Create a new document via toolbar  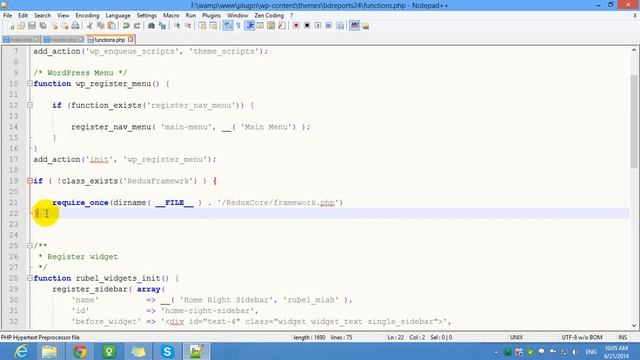11,26
